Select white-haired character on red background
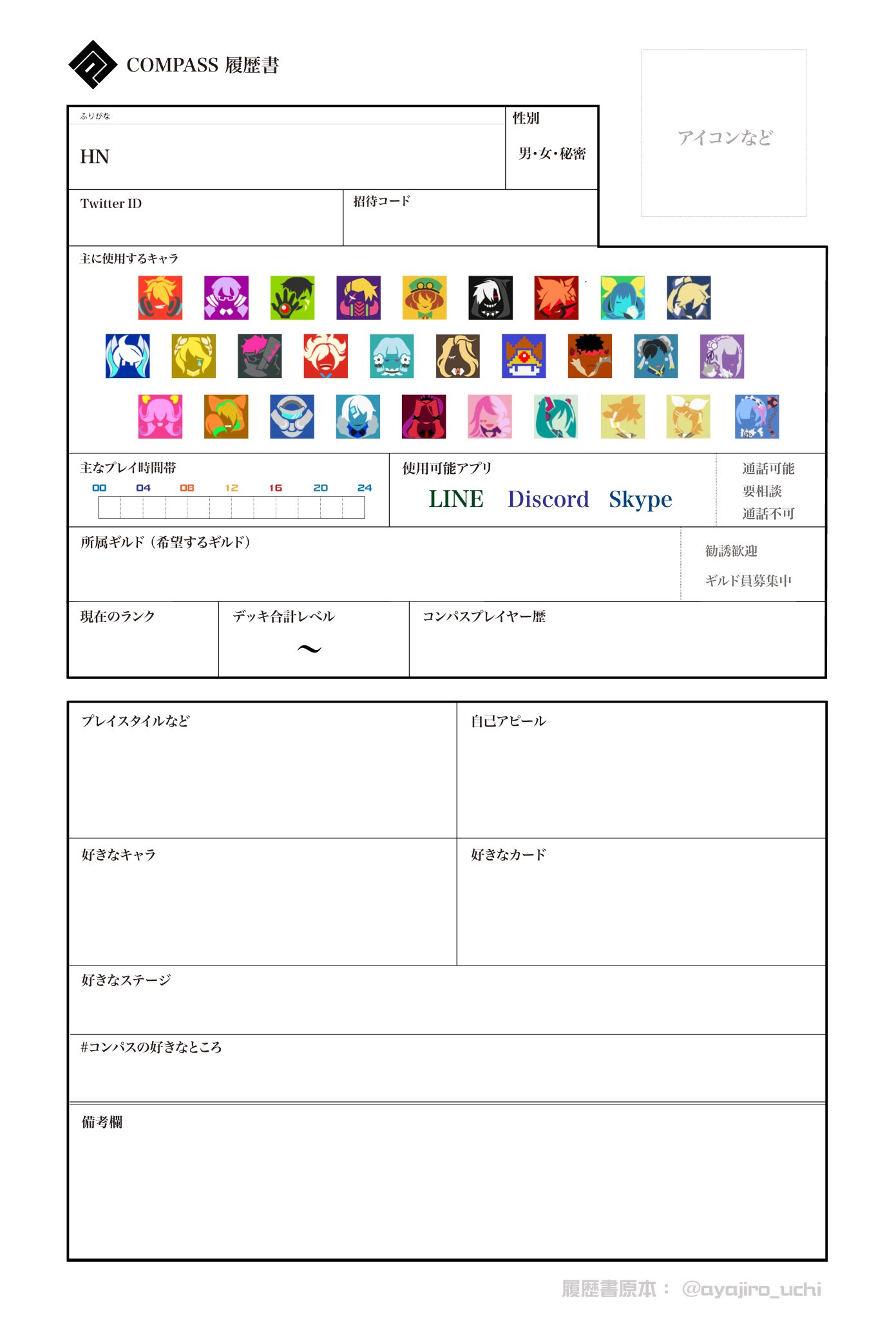Image resolution: width=896 pixels, height=1319 pixels. (x=326, y=356)
